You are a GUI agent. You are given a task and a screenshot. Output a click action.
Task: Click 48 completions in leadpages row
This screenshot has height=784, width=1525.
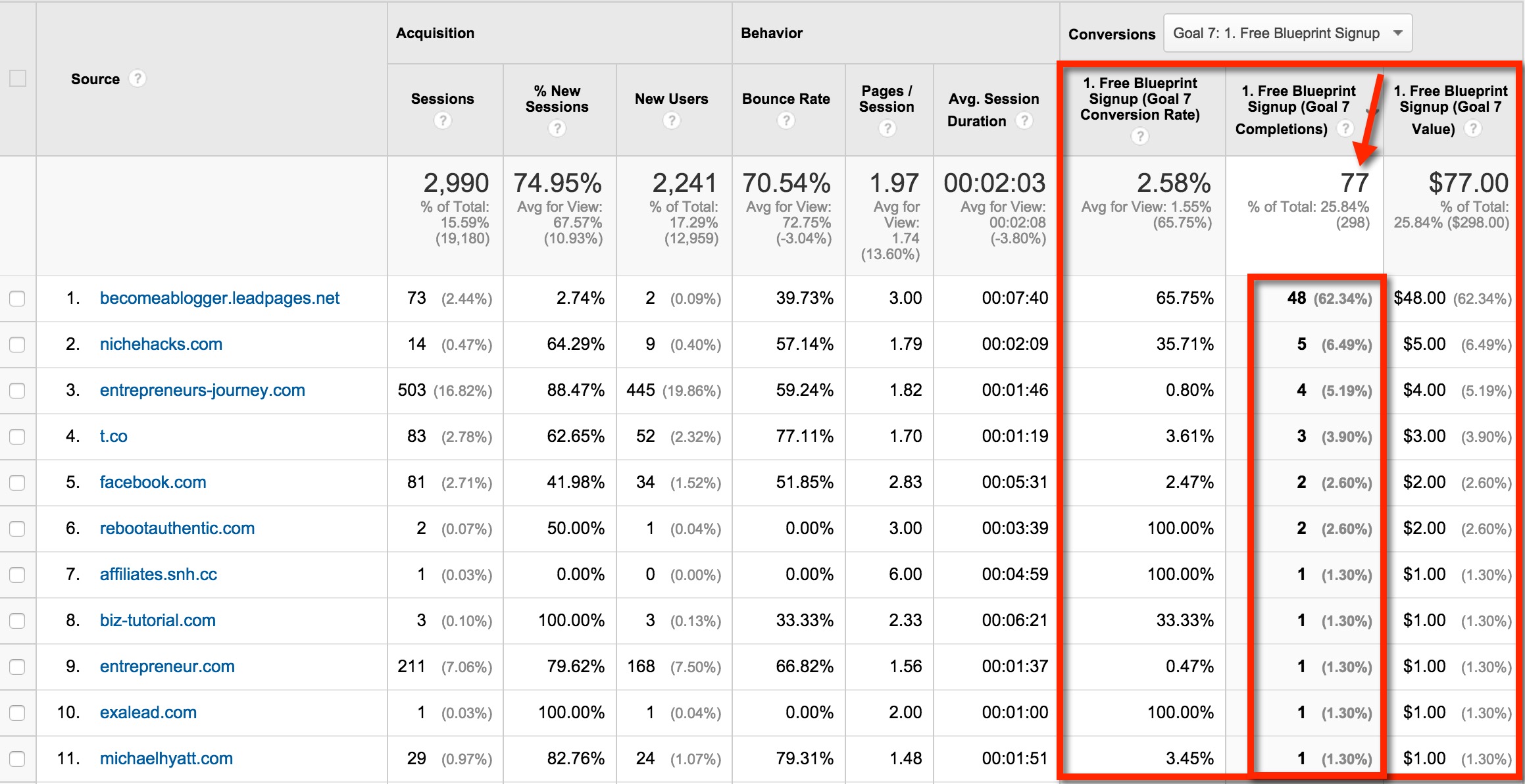(x=1297, y=299)
